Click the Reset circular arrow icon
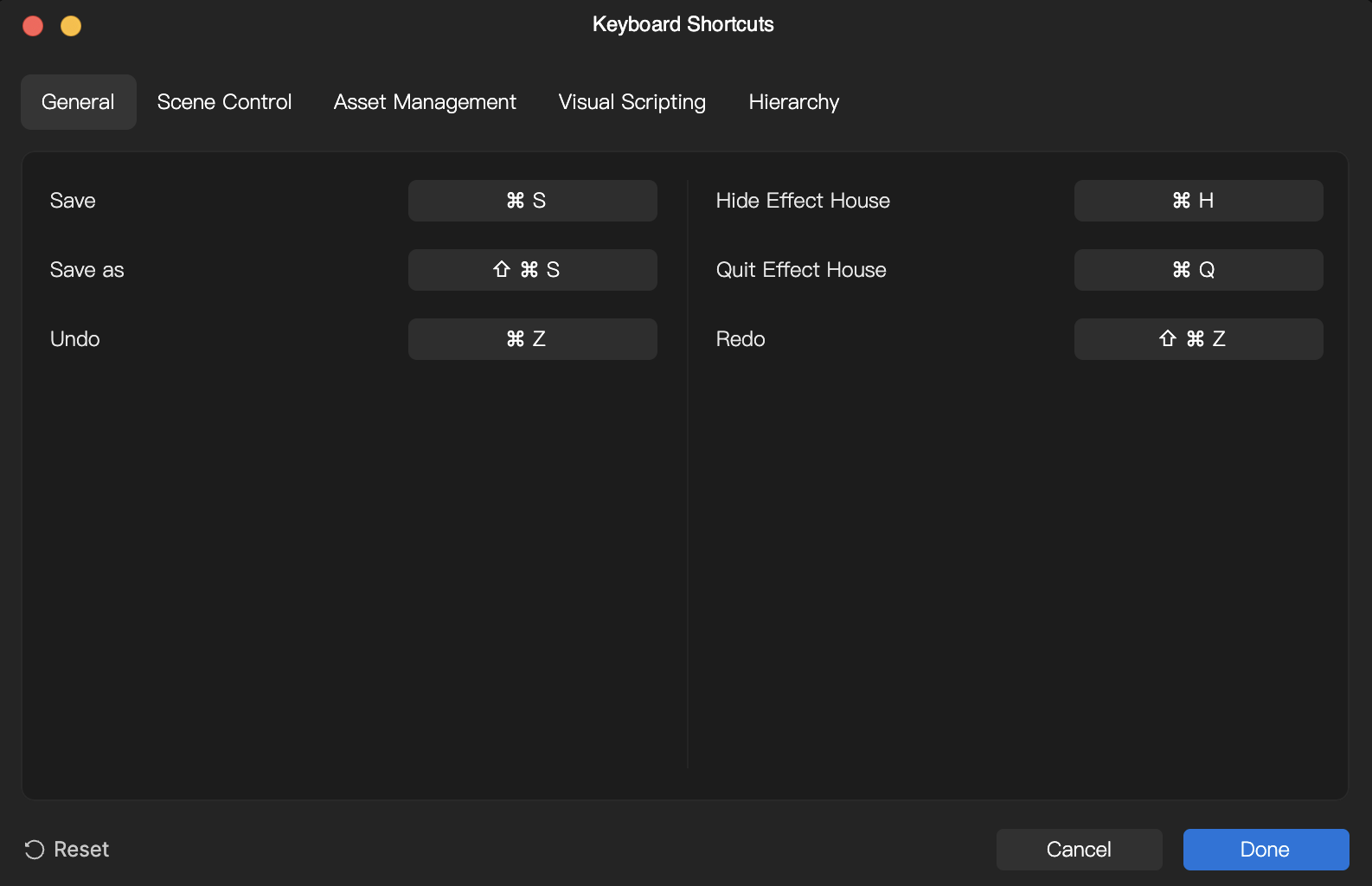 pos(35,850)
